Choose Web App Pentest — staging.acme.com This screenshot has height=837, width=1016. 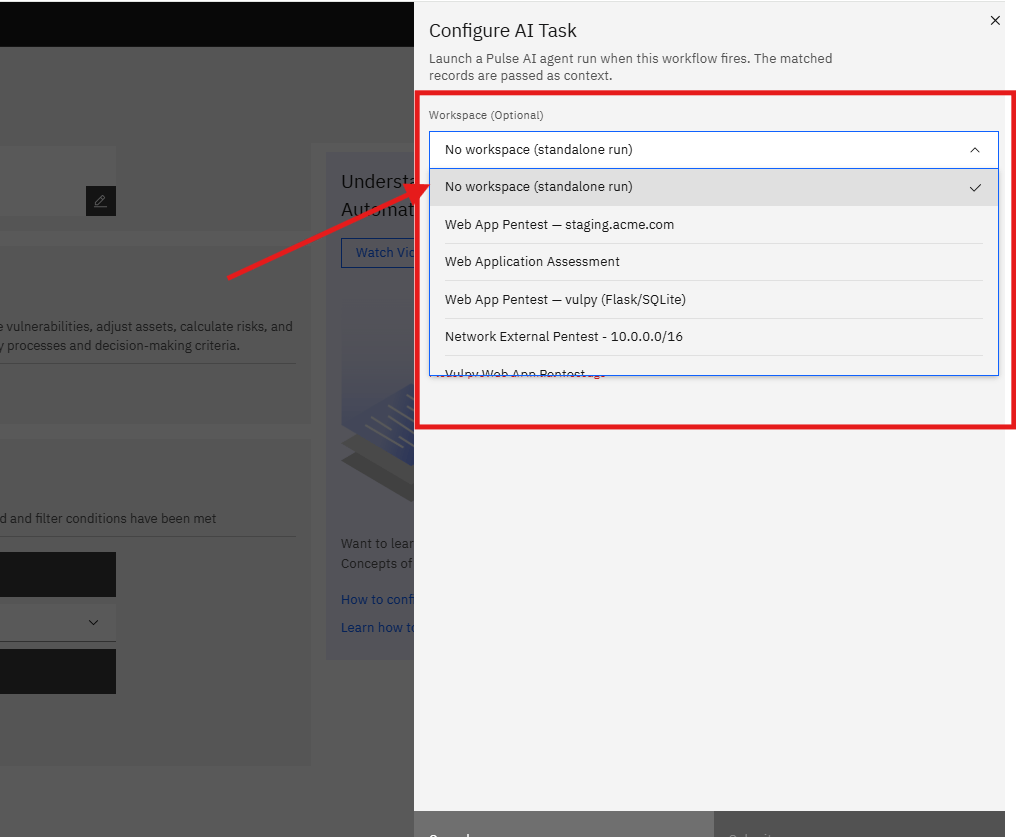(713, 225)
